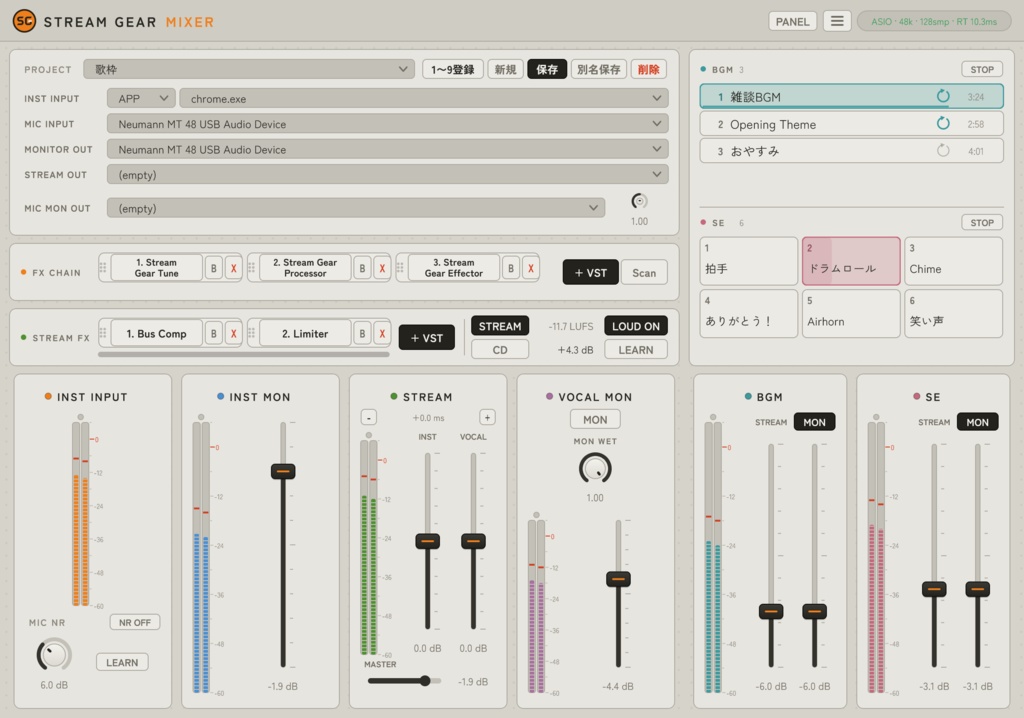Add VST to FX CHAIN
Screen dimensions: 1024x718
click(590, 272)
